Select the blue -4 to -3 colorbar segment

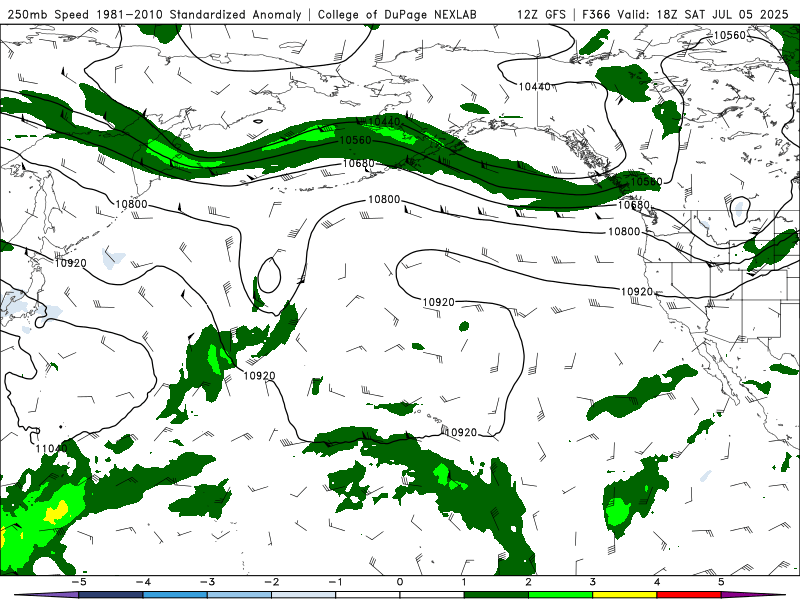point(174,595)
